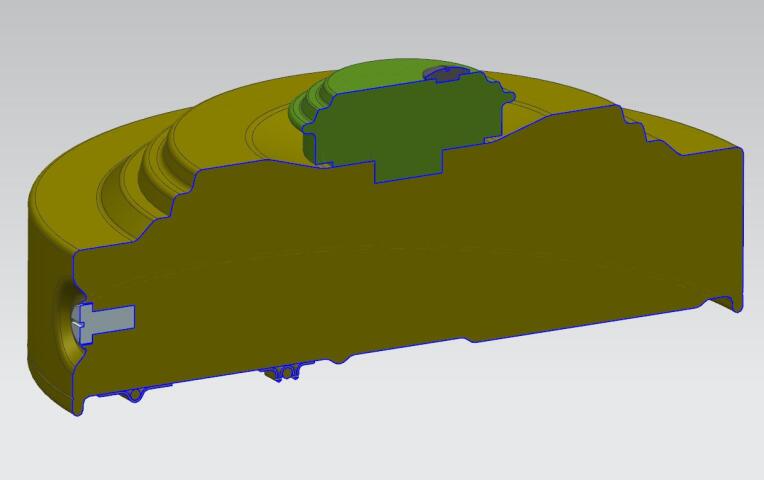Select the gray screw in the cross-section
The image size is (764, 480).
[107, 323]
